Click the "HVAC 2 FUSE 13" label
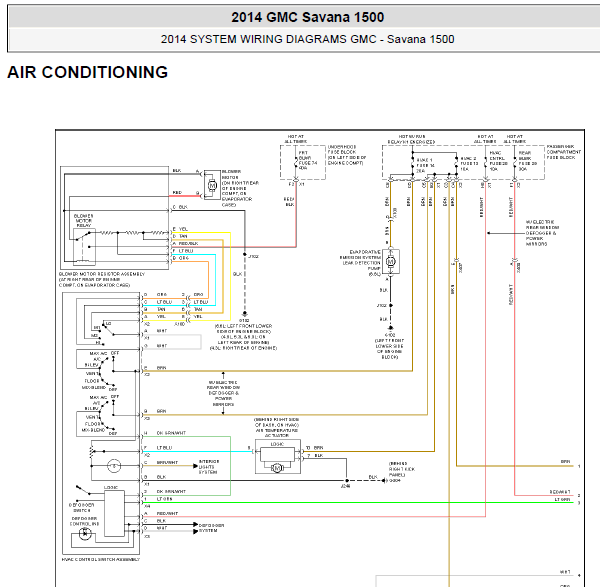 coord(469,163)
